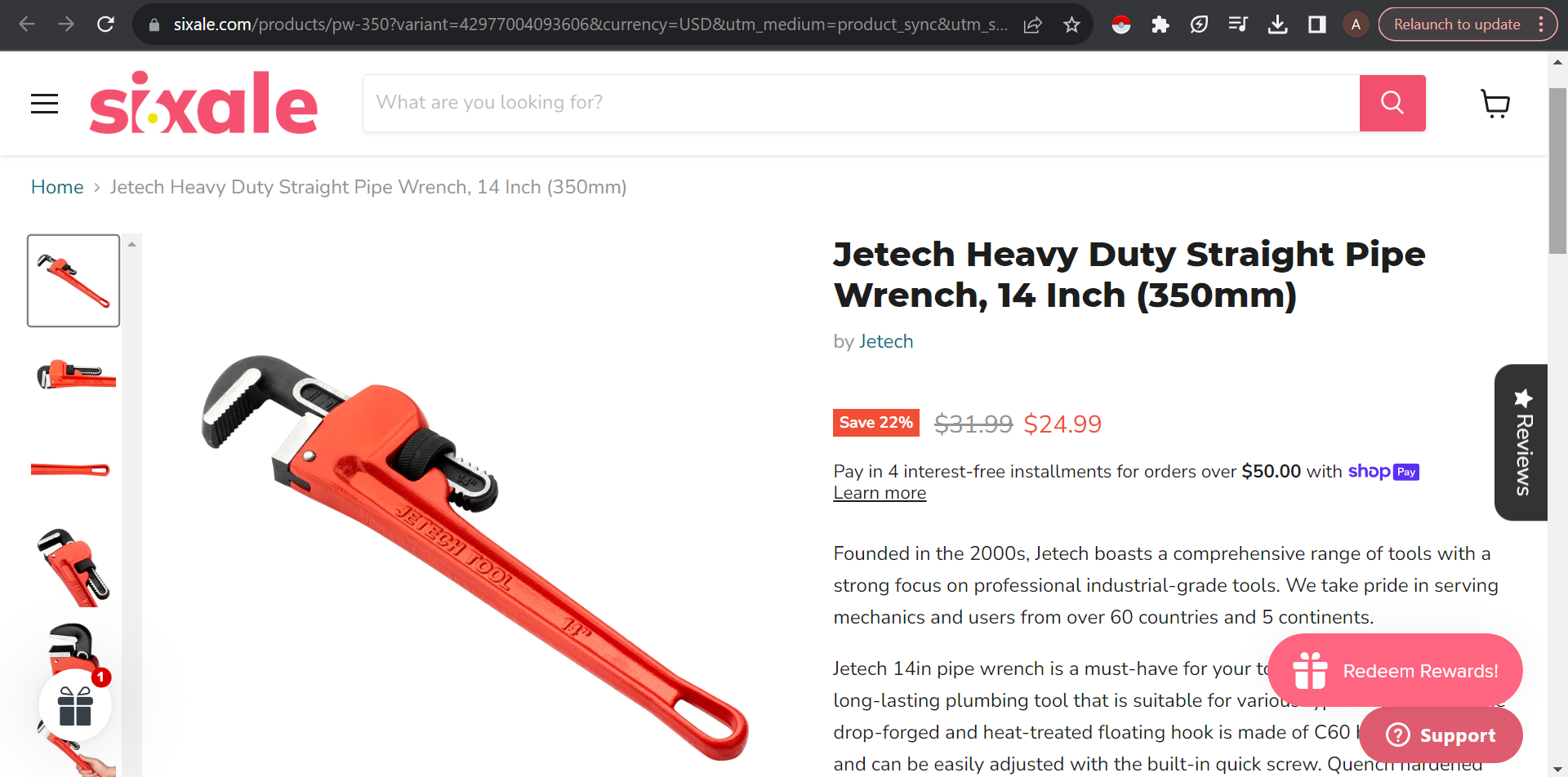Click the Redeem Rewards! button

coord(1395,671)
